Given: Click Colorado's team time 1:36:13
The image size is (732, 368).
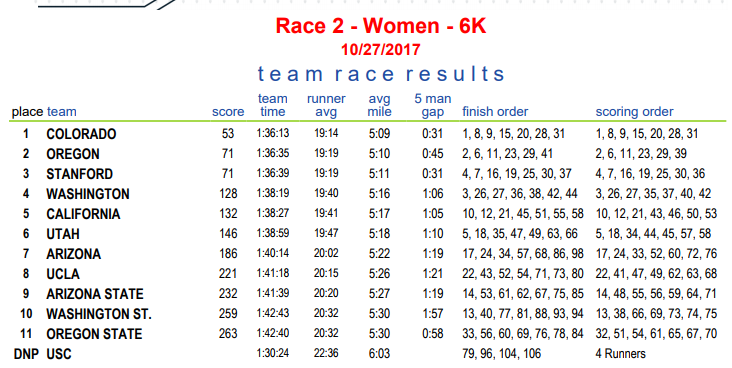Looking at the screenshot, I should 273,133.
